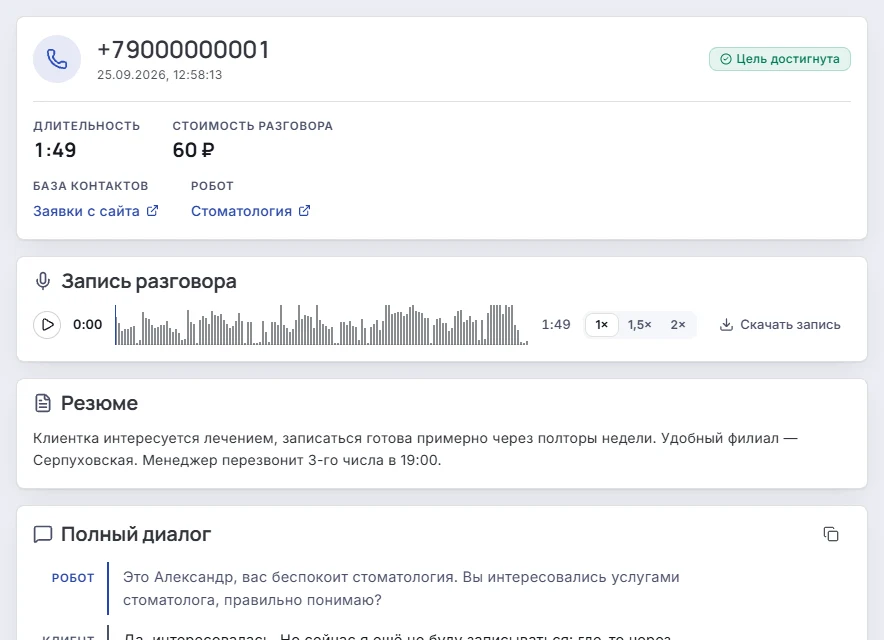
Task: Click the "БАЗА КОНТАКТОВ" label
Action: (x=91, y=186)
